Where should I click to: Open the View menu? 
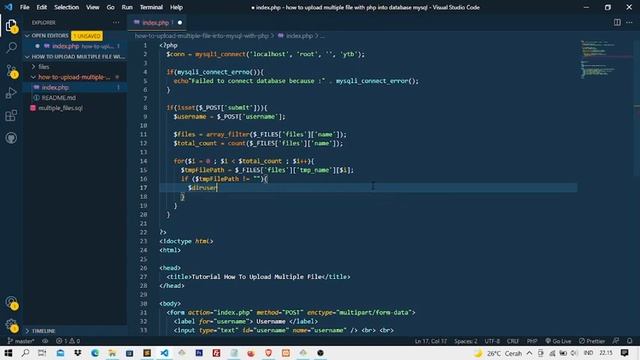[93, 7]
